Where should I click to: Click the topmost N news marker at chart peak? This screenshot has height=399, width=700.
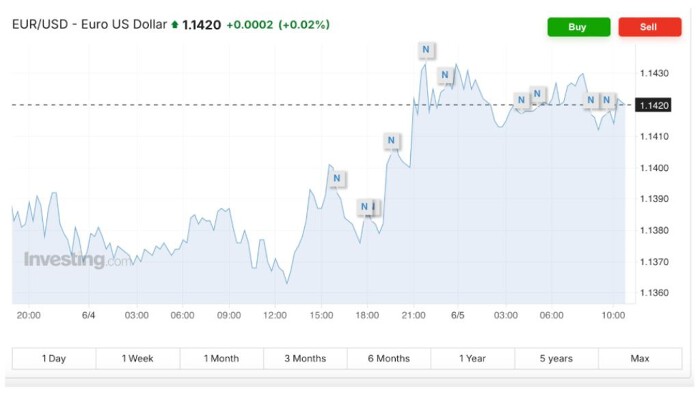(425, 50)
